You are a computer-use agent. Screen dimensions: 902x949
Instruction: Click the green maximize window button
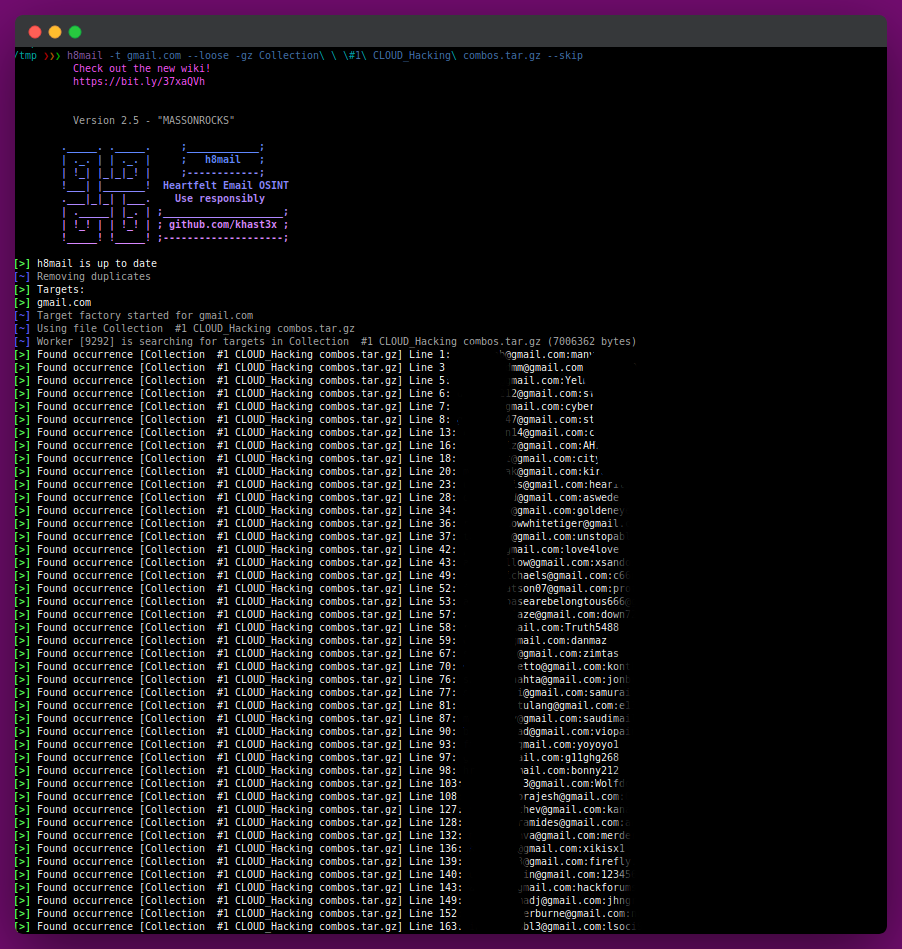pyautogui.click(x=75, y=32)
